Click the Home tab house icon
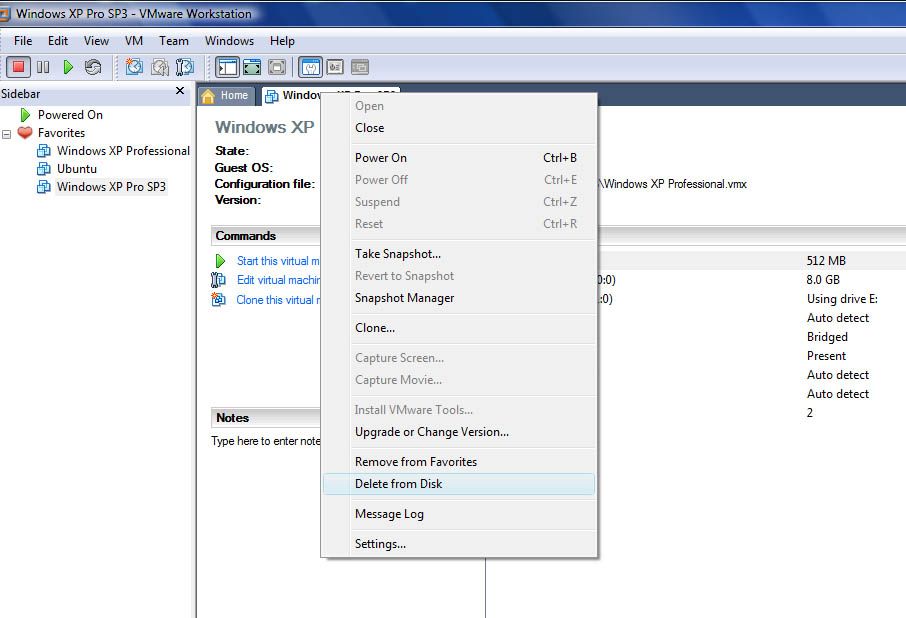906x618 pixels. pos(208,96)
